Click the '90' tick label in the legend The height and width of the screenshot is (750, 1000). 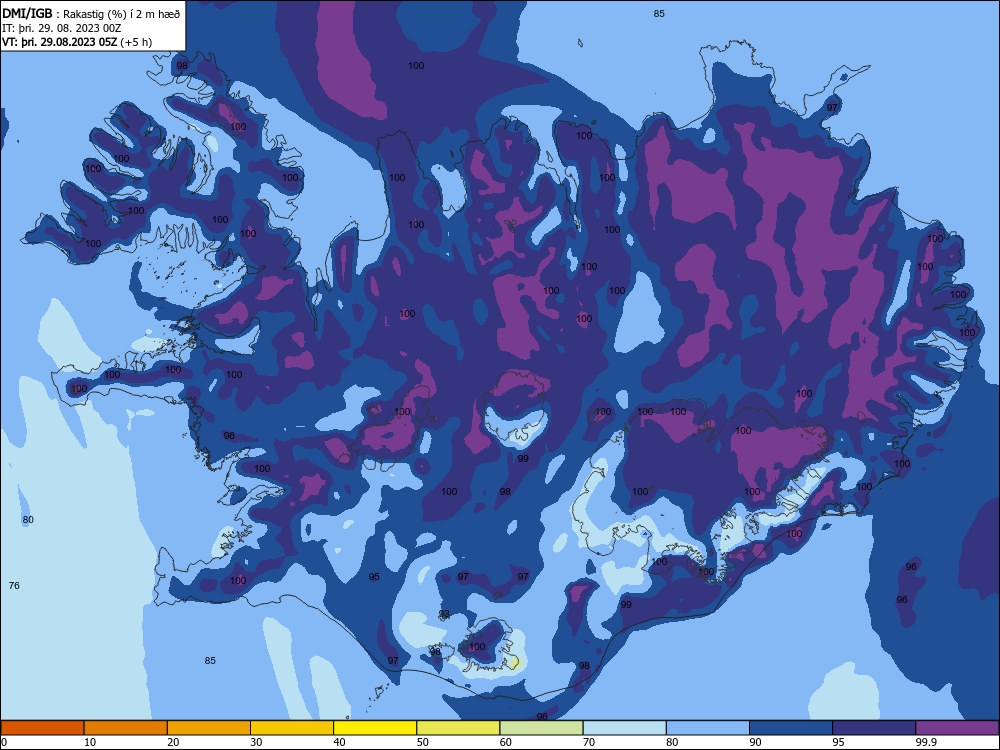[x=755, y=742]
